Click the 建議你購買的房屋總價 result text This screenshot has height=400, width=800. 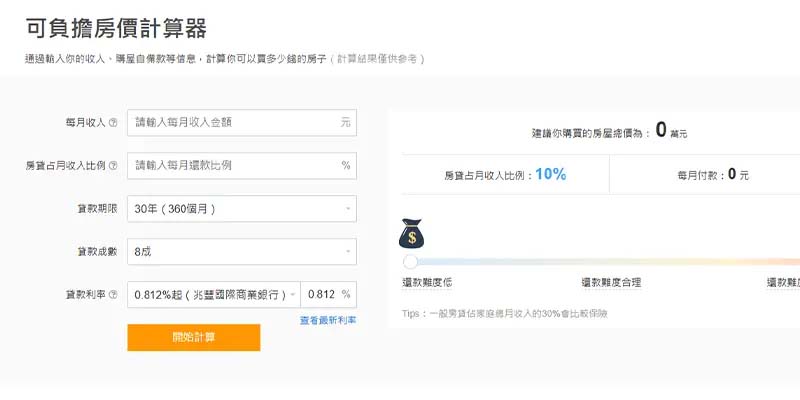[590, 132]
